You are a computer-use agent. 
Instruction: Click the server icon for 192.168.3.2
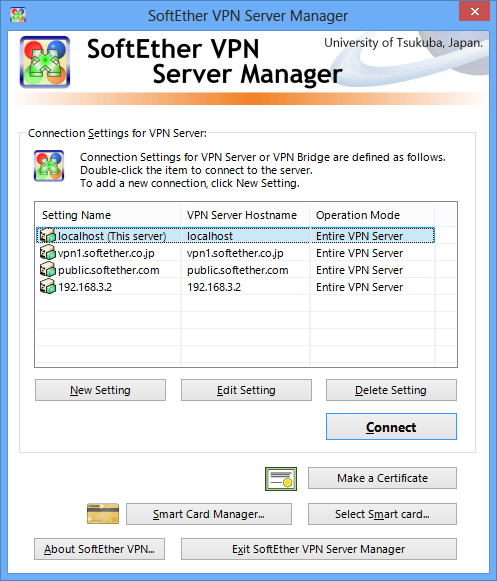click(x=47, y=287)
